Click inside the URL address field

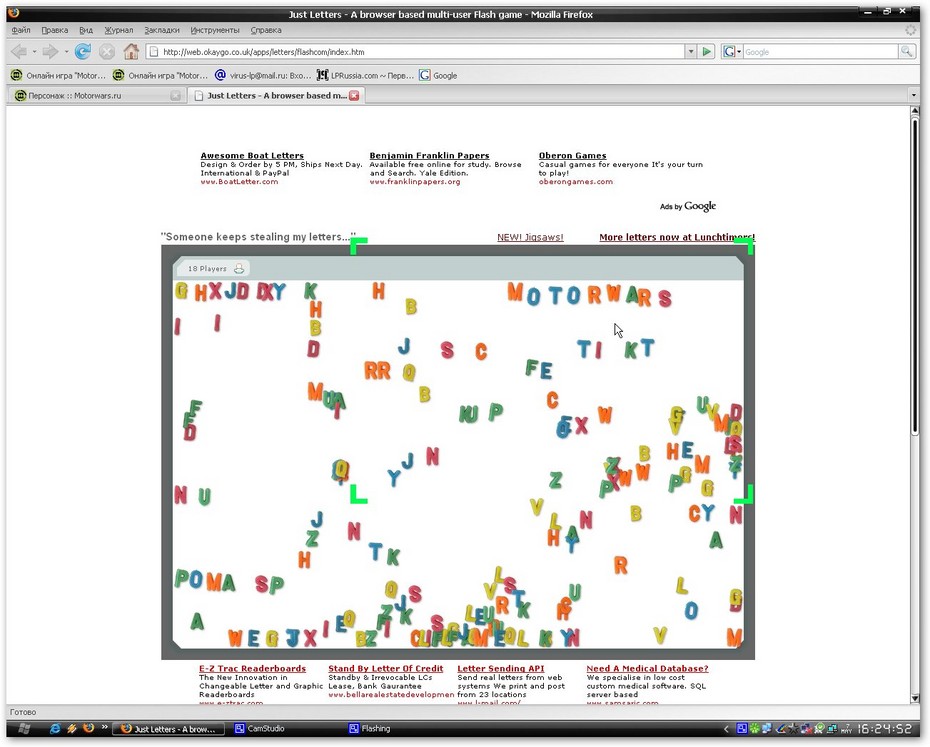pyautogui.click(x=415, y=52)
